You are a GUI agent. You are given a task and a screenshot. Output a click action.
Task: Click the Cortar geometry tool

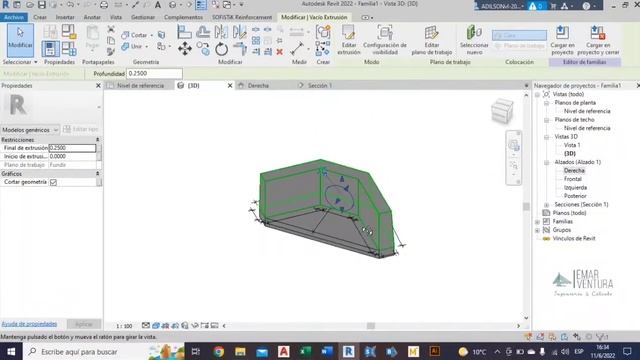coord(135,35)
